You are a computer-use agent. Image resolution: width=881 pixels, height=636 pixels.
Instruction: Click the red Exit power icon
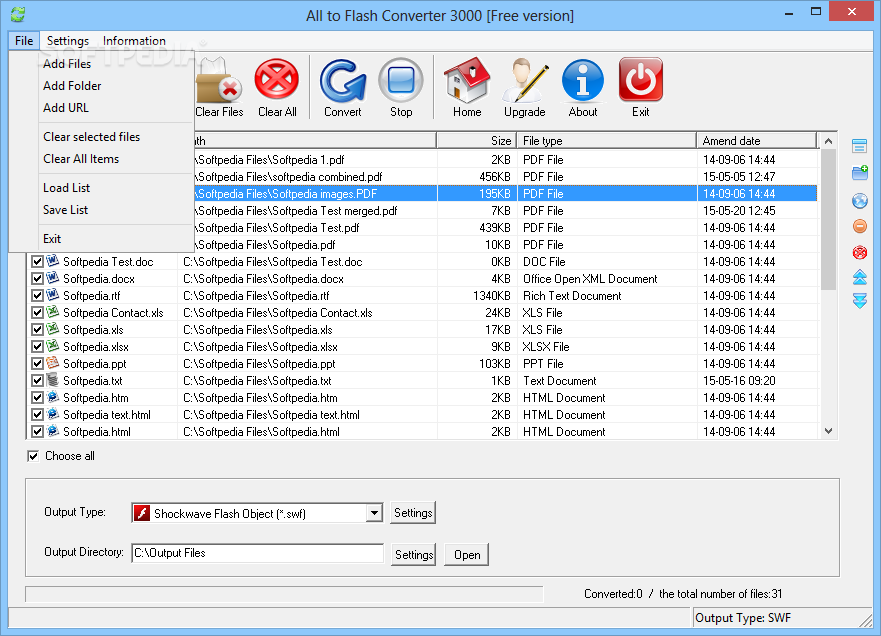641,80
